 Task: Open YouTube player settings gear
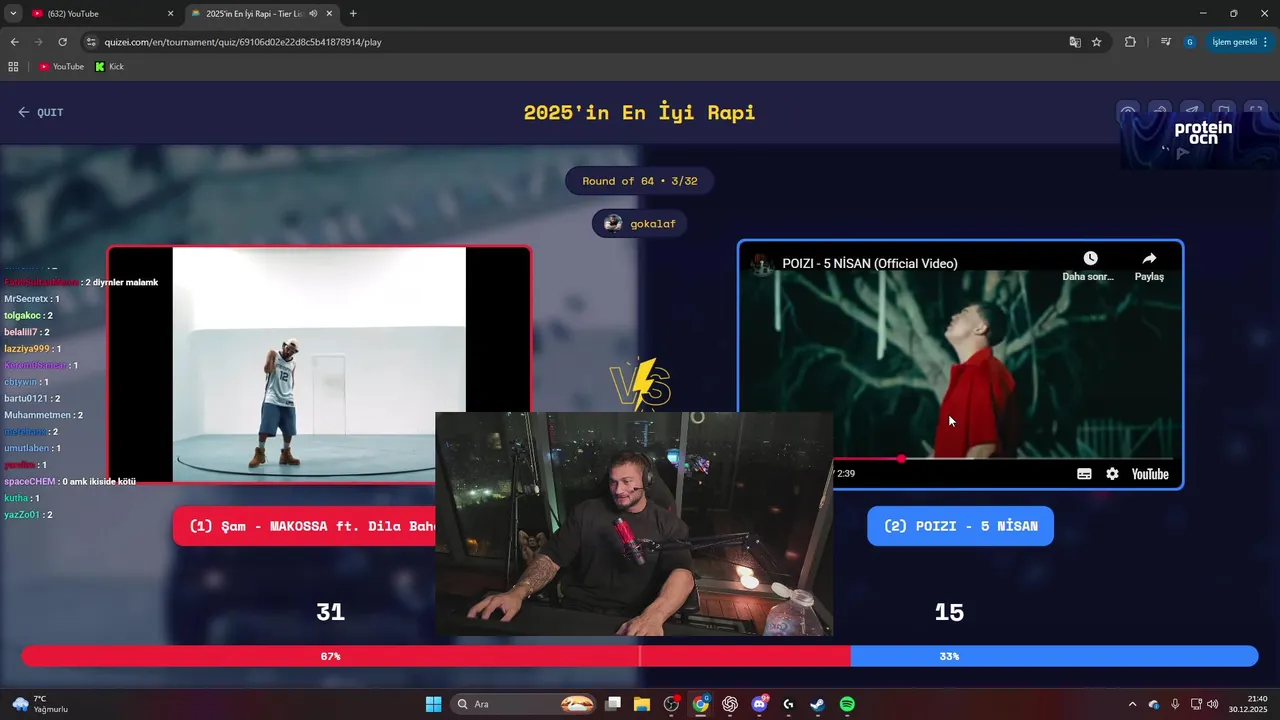pyautogui.click(x=1112, y=474)
